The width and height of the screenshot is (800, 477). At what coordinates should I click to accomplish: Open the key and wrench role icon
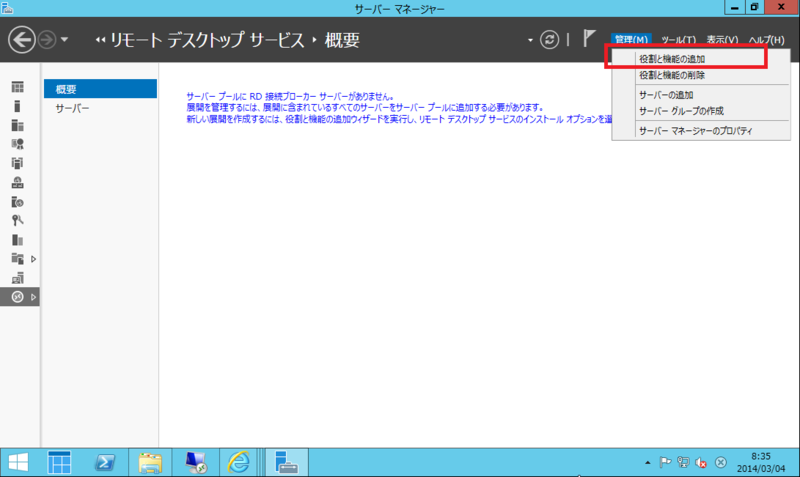[x=17, y=220]
